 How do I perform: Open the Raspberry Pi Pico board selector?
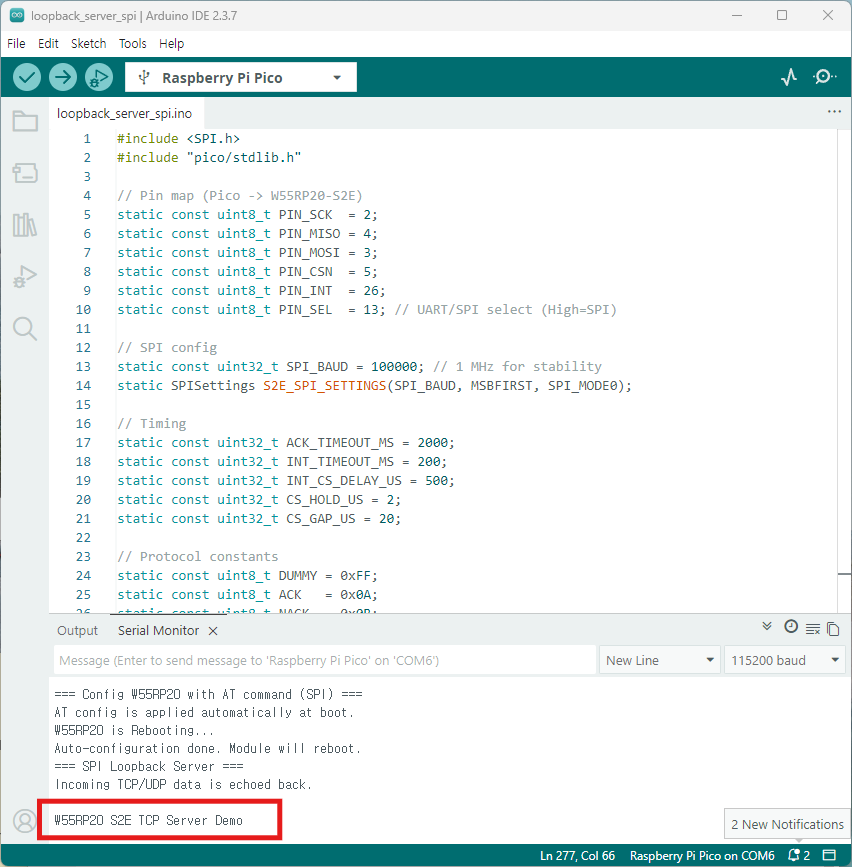point(240,78)
